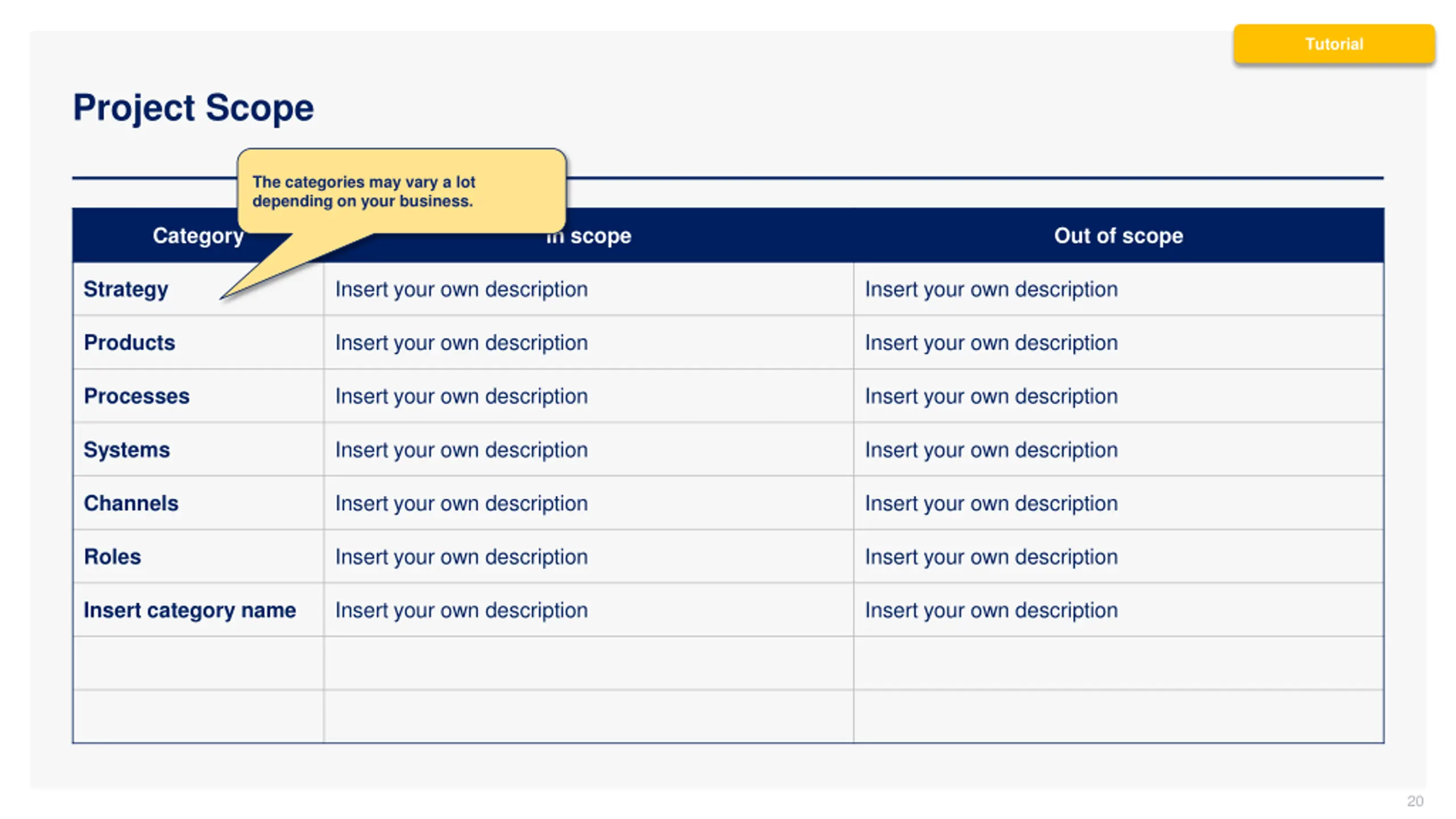Click the Processes category cell

[198, 396]
